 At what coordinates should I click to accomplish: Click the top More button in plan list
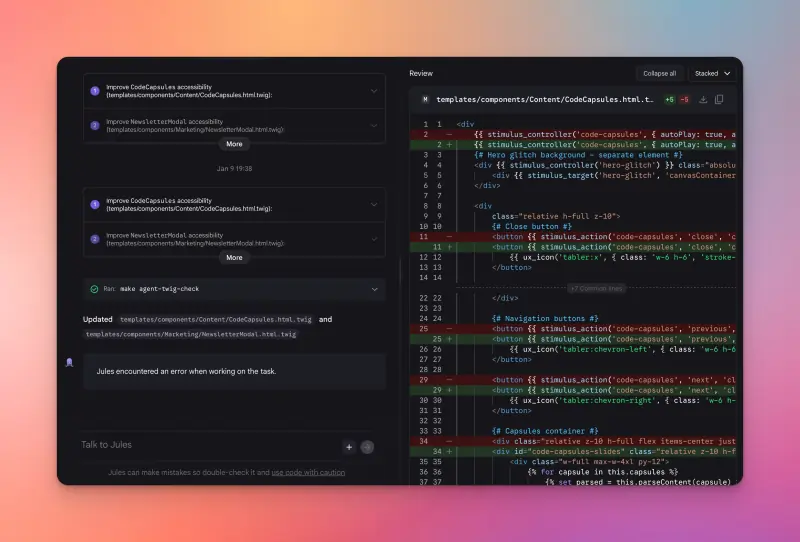[234, 144]
